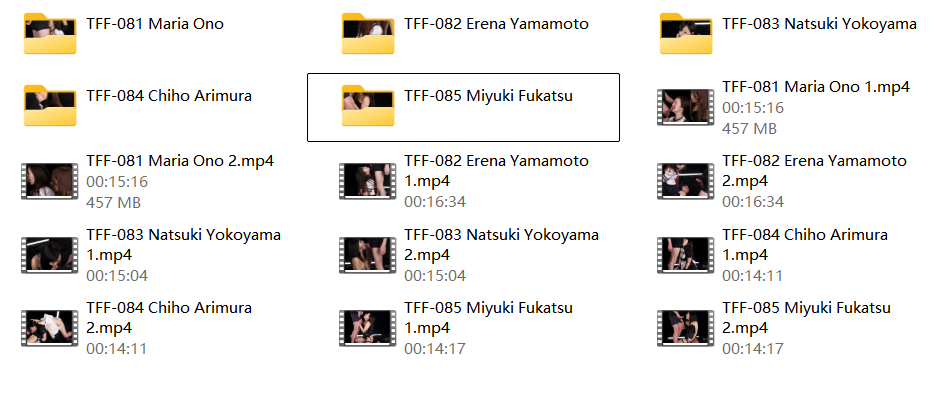Click the TFF-081 Maria Ono 2.mp4 video icon
The image size is (952, 400).
tap(50, 181)
